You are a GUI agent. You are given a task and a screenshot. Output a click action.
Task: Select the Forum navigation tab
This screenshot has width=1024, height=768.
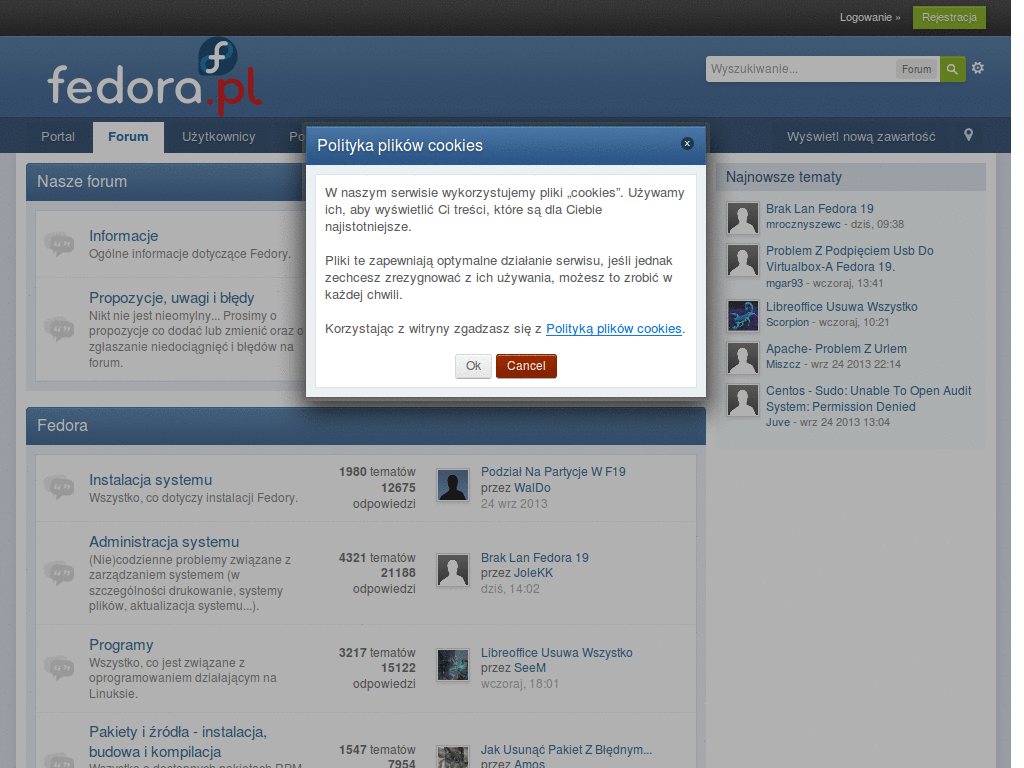point(128,137)
